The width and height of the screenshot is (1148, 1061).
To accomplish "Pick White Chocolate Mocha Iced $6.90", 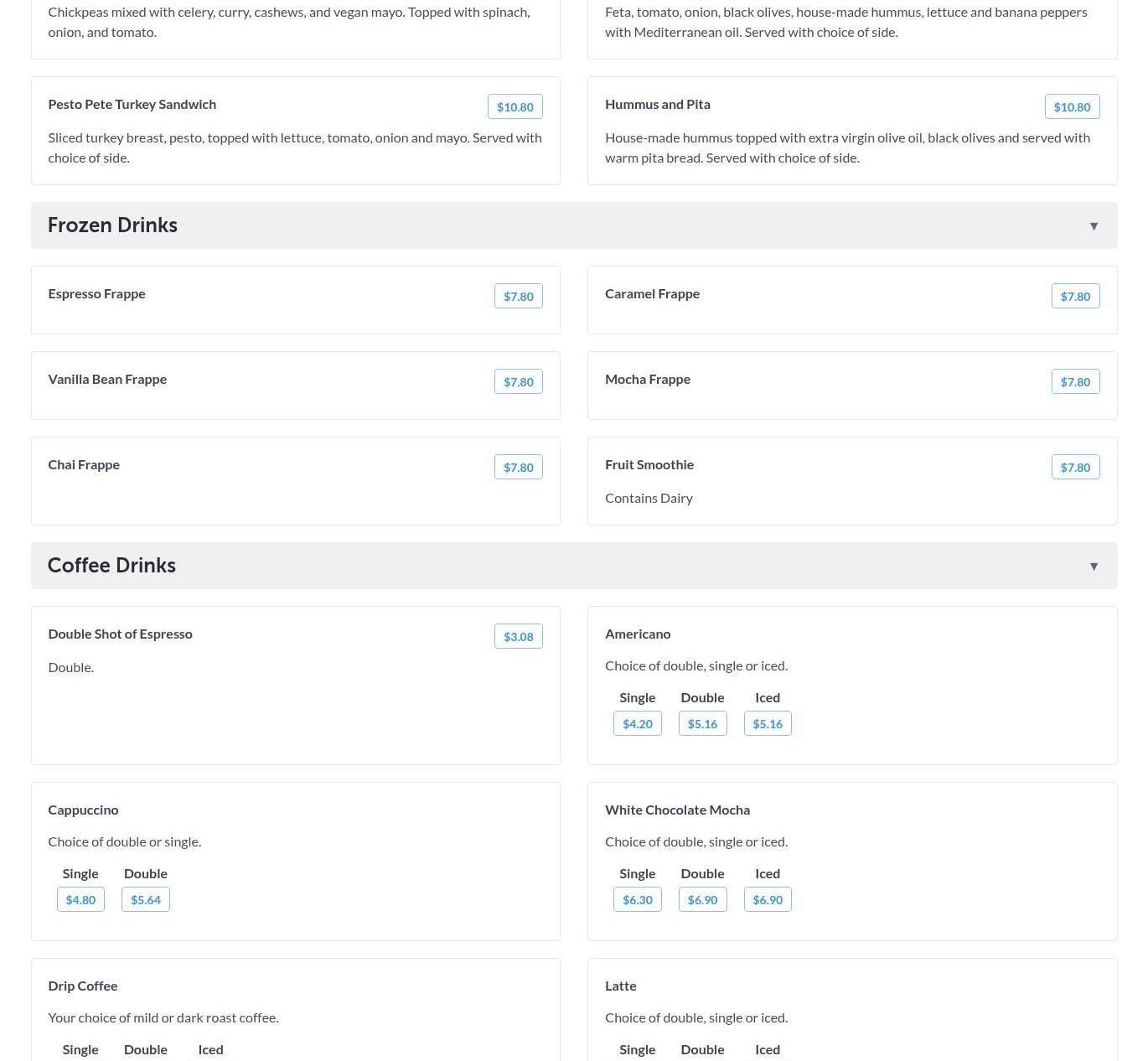I will tap(767, 900).
